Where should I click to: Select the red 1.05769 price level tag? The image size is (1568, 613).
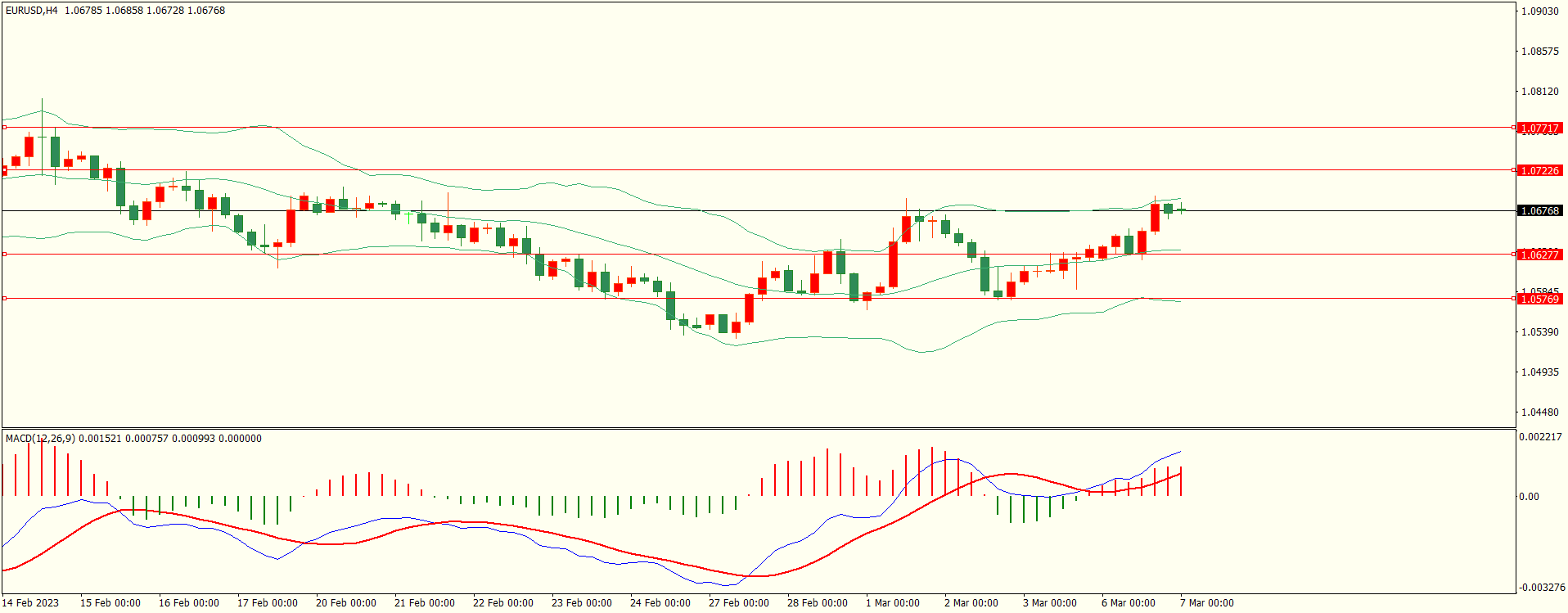click(x=1539, y=300)
